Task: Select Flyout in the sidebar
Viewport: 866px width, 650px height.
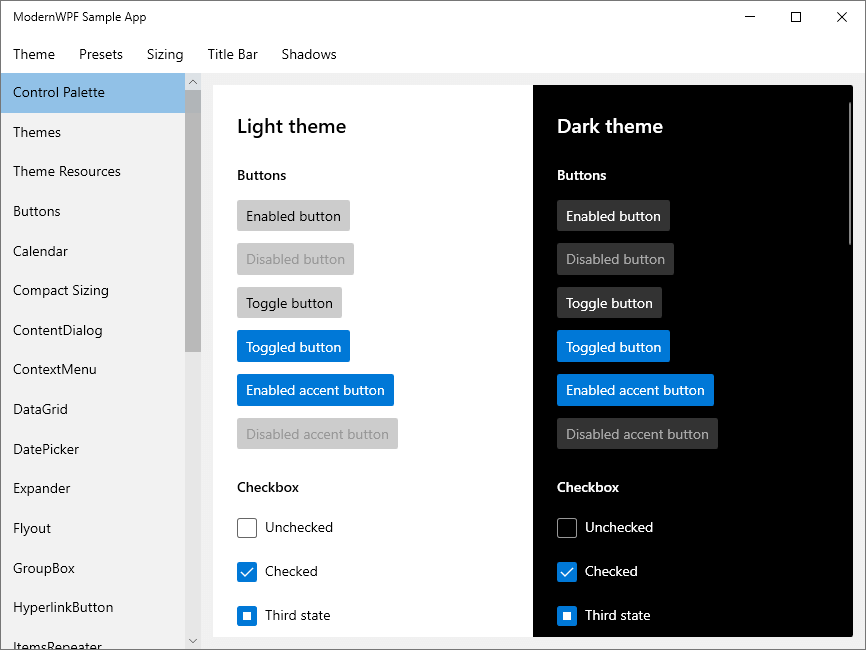Action: pos(93,529)
